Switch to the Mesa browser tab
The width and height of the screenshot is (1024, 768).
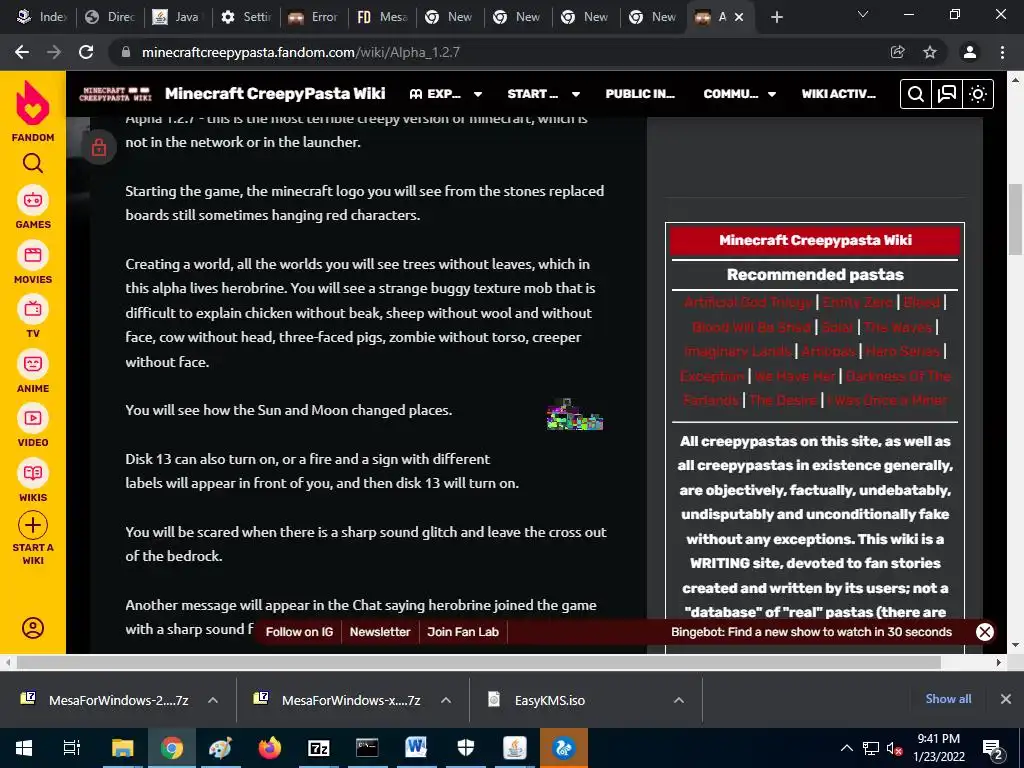point(382,17)
